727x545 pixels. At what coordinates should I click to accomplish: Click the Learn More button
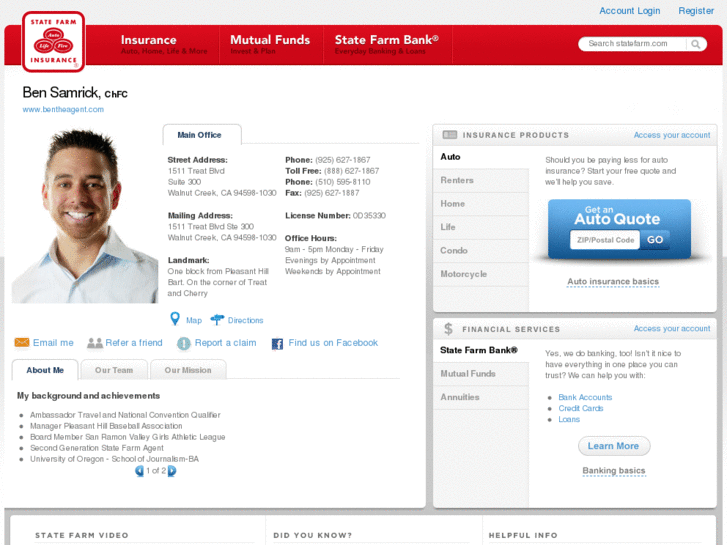[x=613, y=446]
